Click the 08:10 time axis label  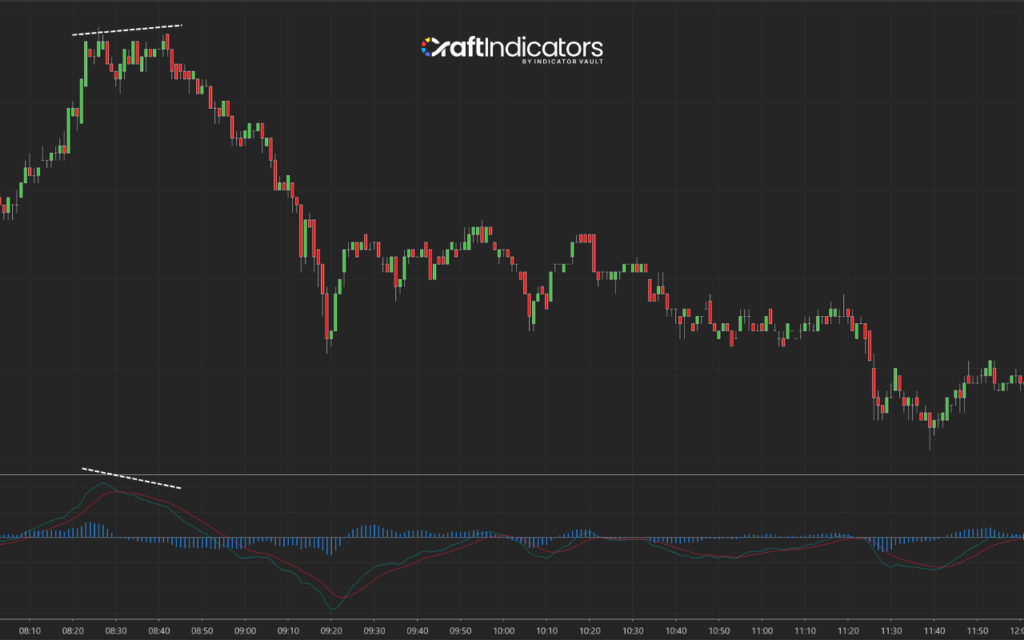29,631
